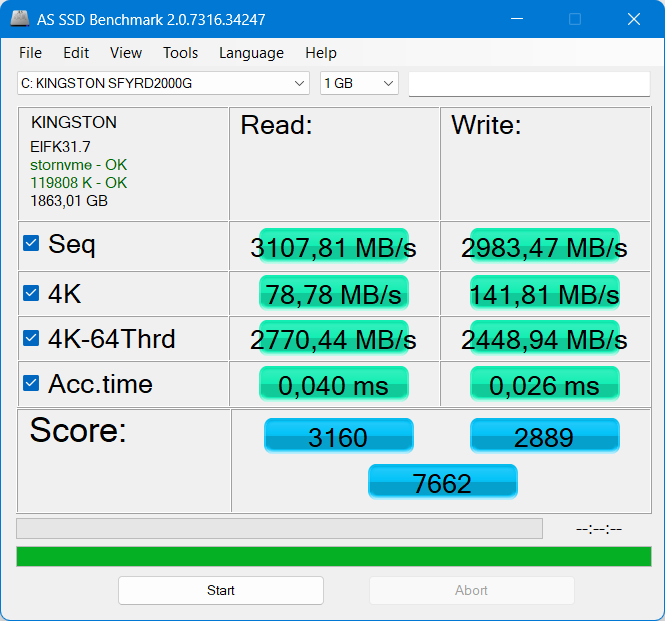Disable the Acc.time test checkbox
665x621 pixels.
coord(31,383)
